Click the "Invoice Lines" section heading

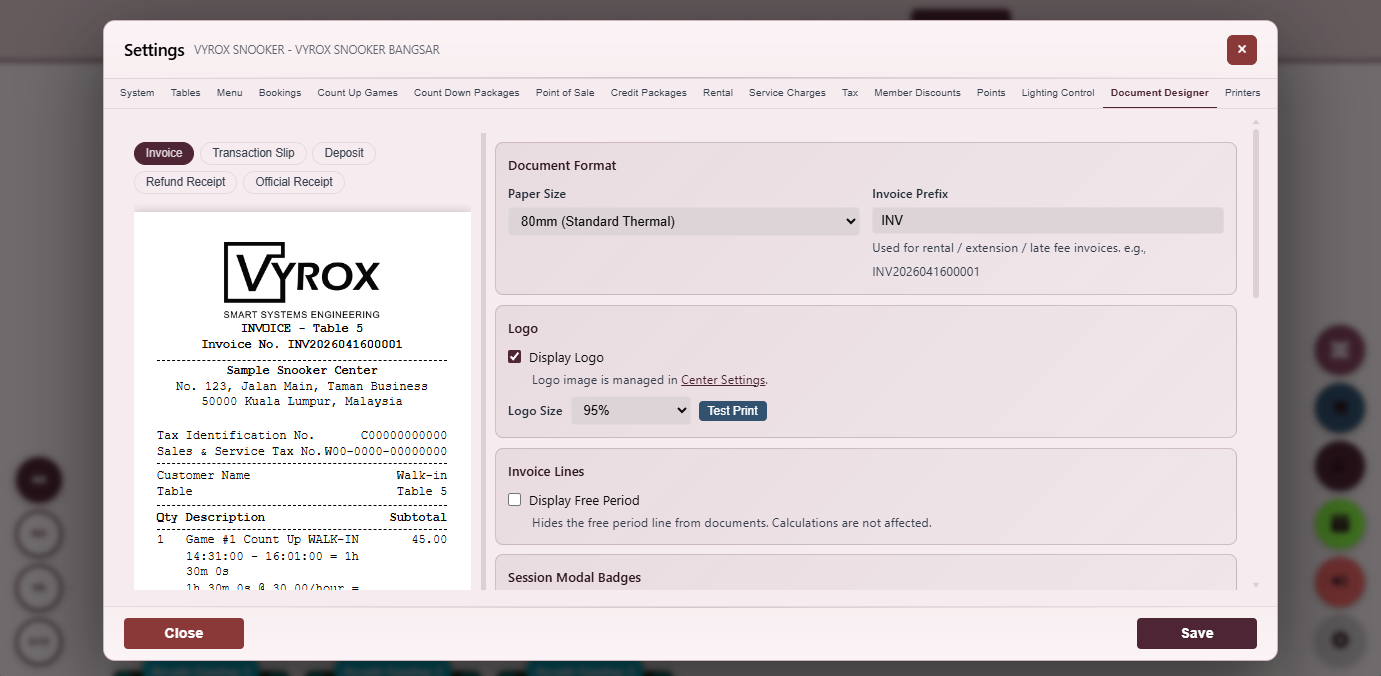tap(546, 471)
